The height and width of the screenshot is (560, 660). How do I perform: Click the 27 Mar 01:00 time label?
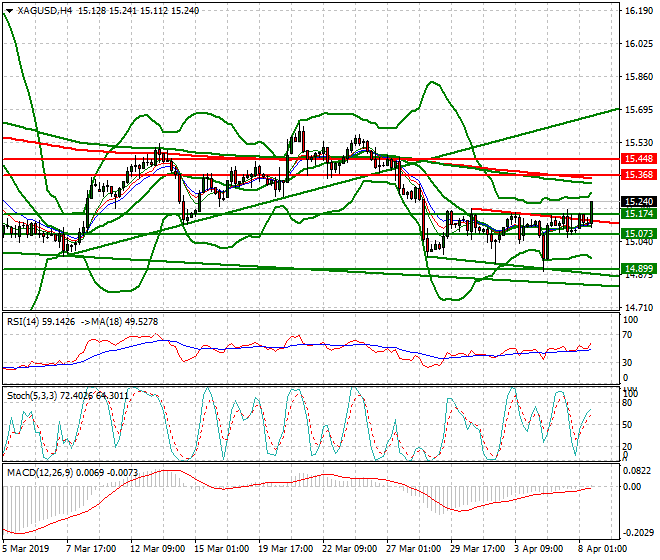[414, 549]
